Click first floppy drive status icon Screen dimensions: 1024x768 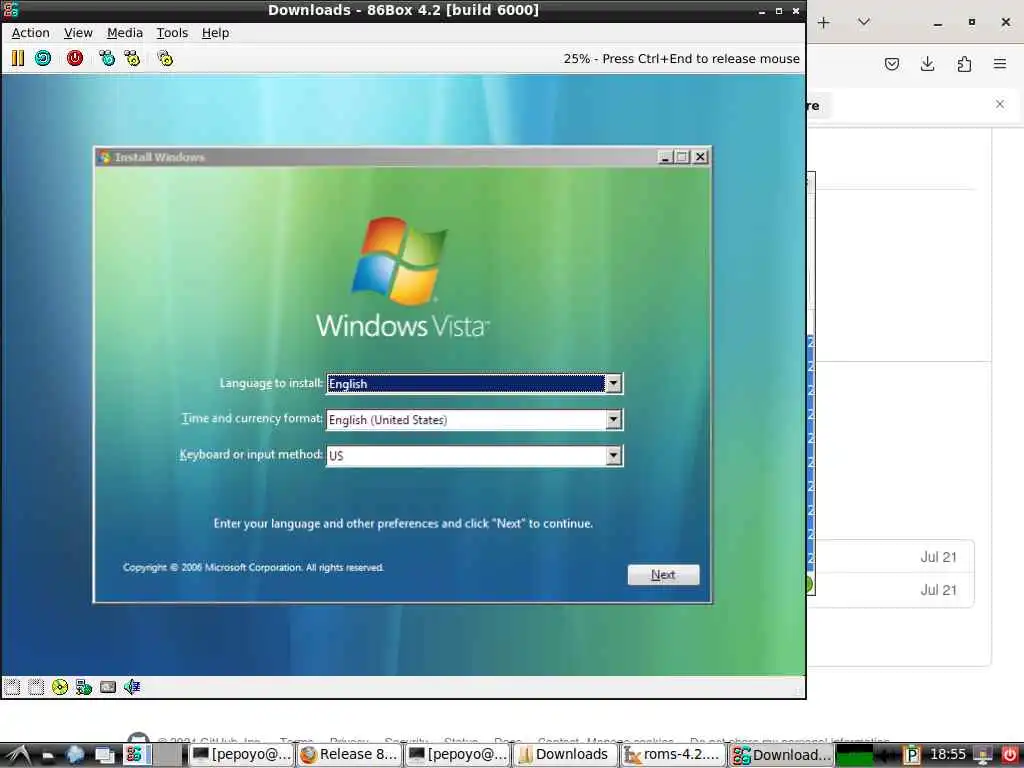(12, 686)
